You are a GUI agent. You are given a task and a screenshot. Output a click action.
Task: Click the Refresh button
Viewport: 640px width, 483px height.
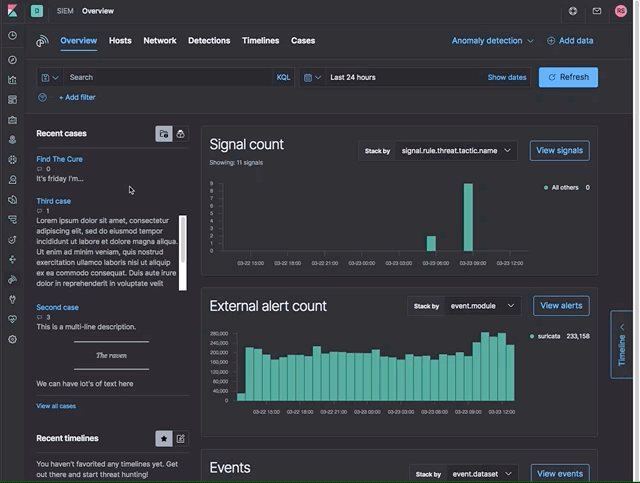[x=568, y=77]
